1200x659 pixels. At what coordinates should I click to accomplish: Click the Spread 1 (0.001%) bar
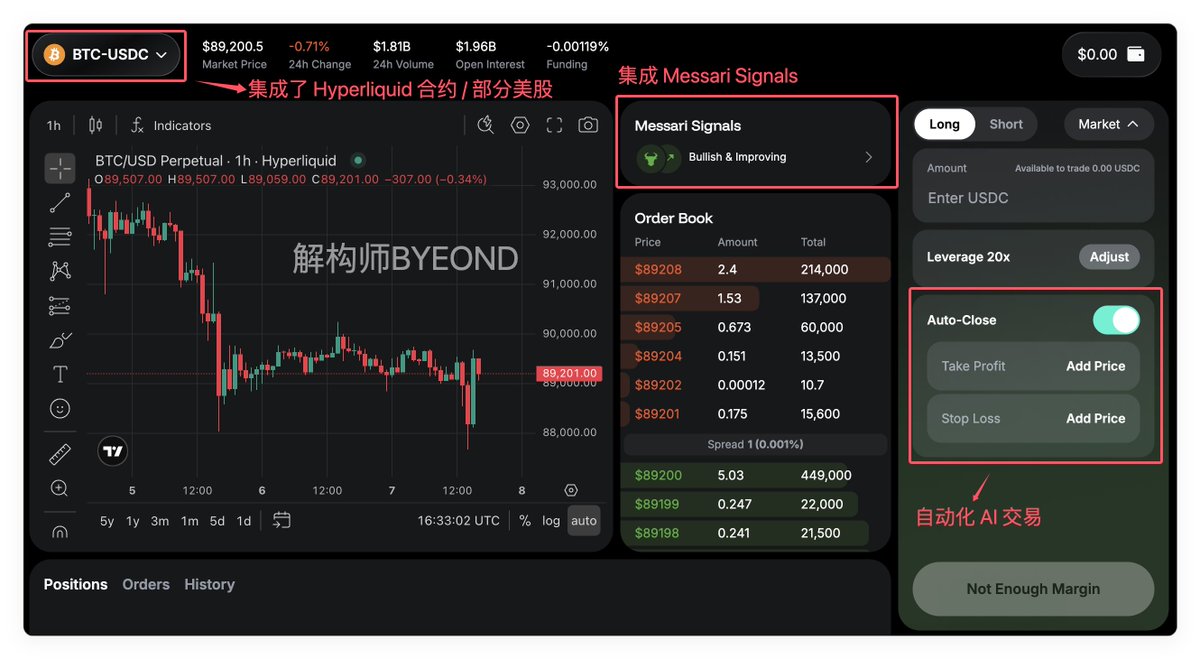[x=755, y=444]
